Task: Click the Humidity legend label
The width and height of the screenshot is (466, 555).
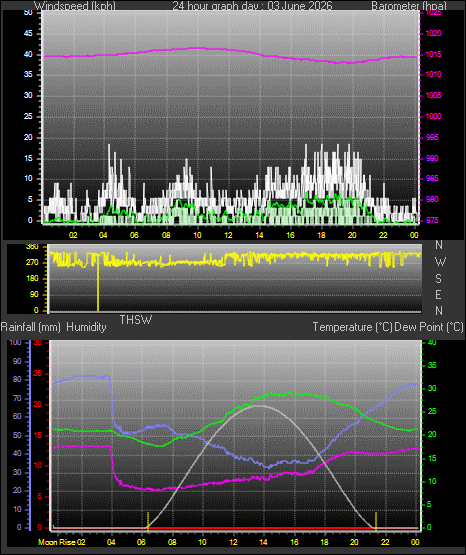Action: [86, 327]
